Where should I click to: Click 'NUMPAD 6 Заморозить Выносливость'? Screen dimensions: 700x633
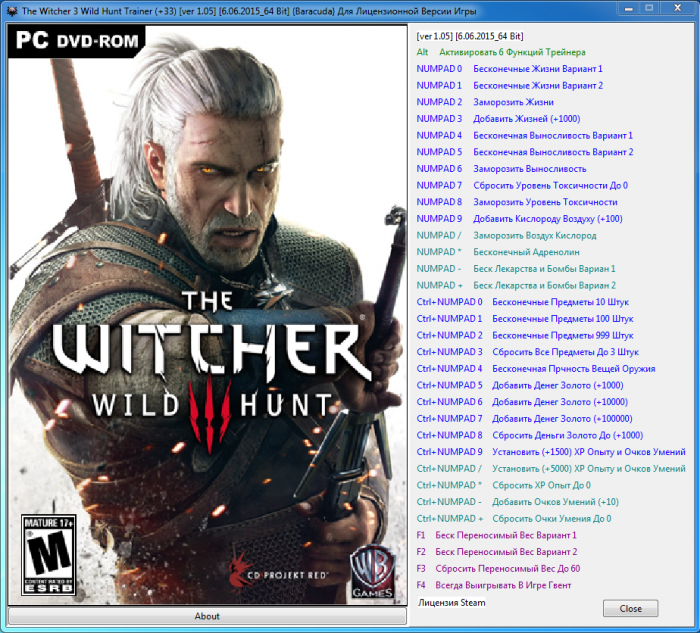pos(501,169)
